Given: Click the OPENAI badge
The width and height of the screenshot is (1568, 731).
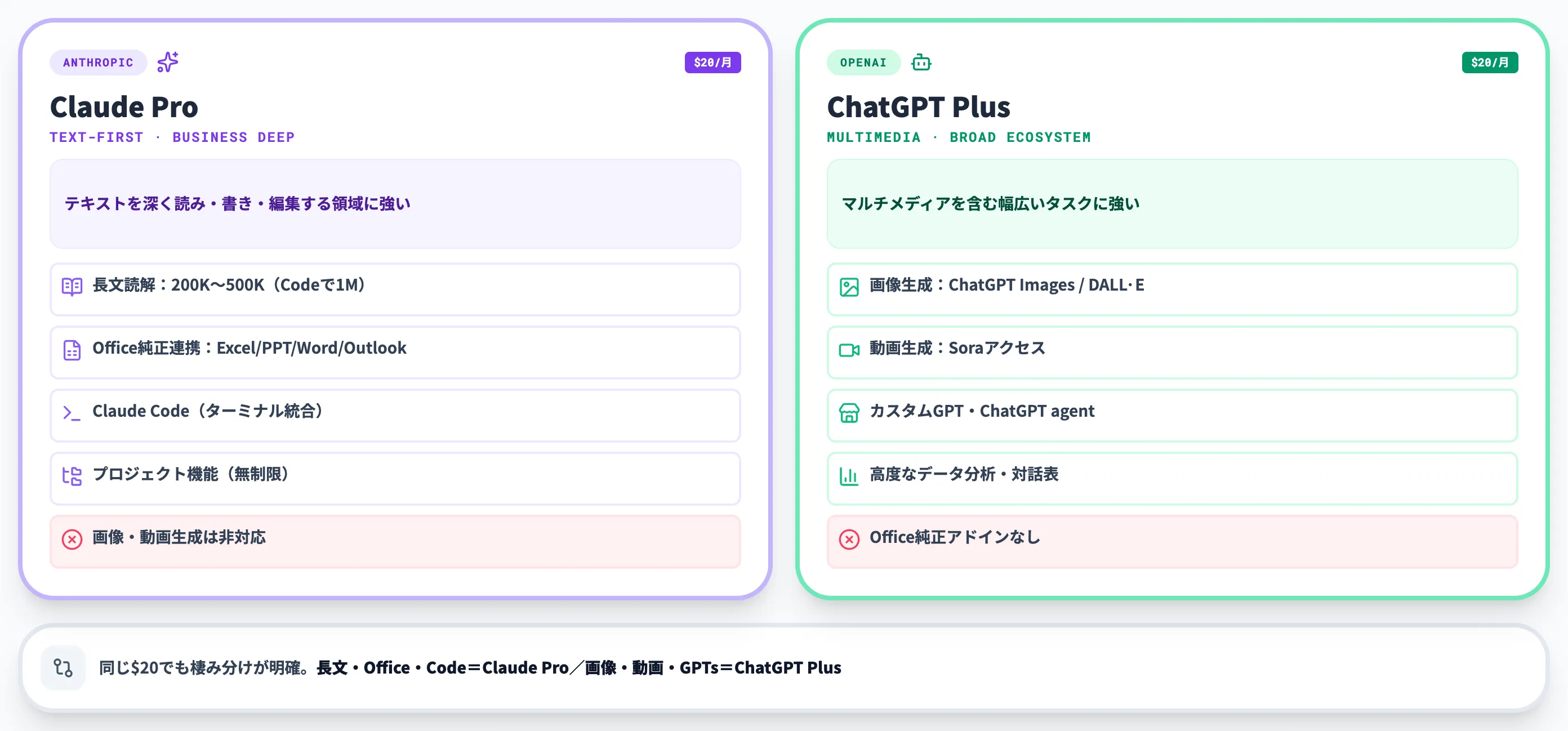Looking at the screenshot, I should (863, 62).
